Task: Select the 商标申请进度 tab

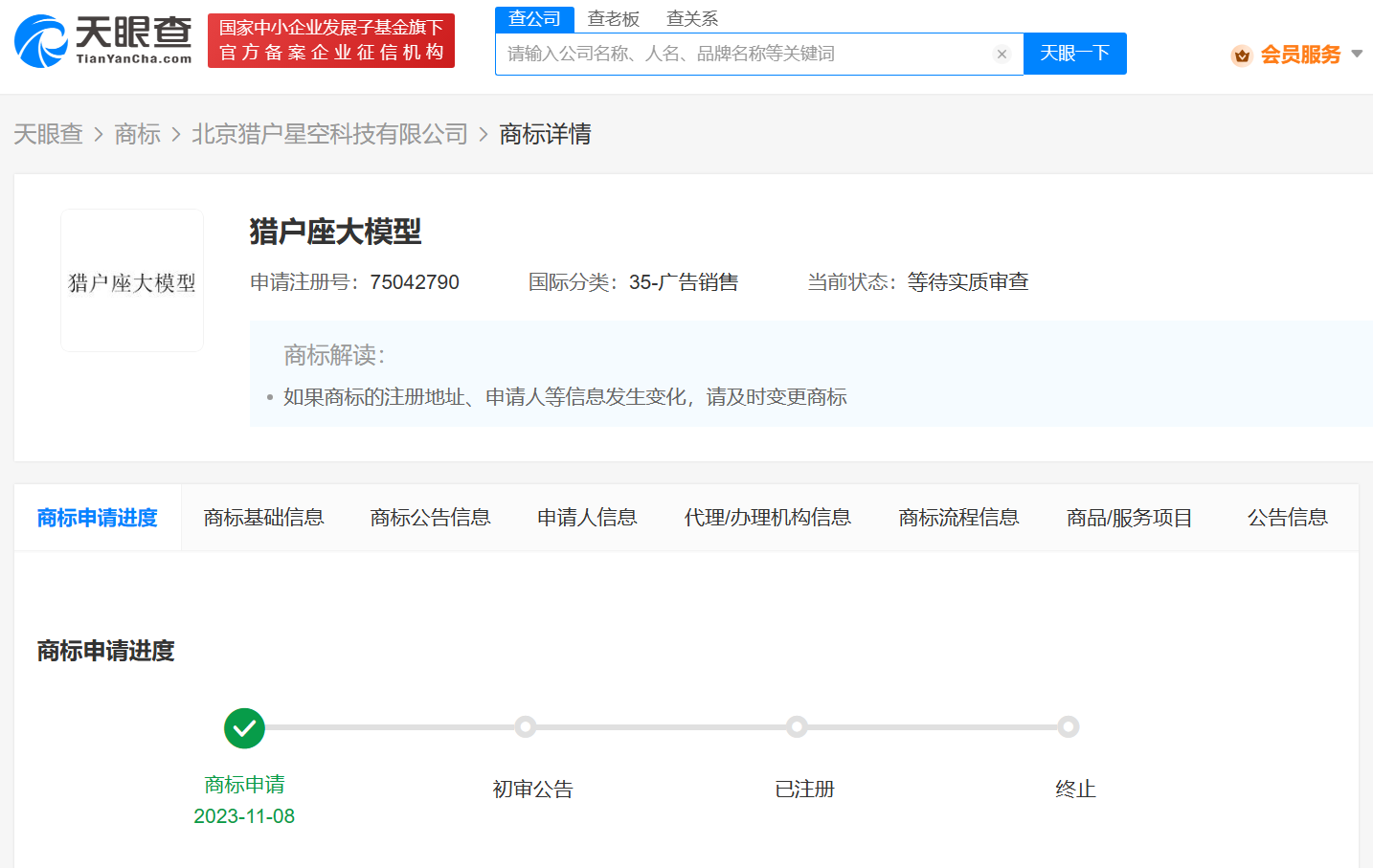Action: coord(98,518)
